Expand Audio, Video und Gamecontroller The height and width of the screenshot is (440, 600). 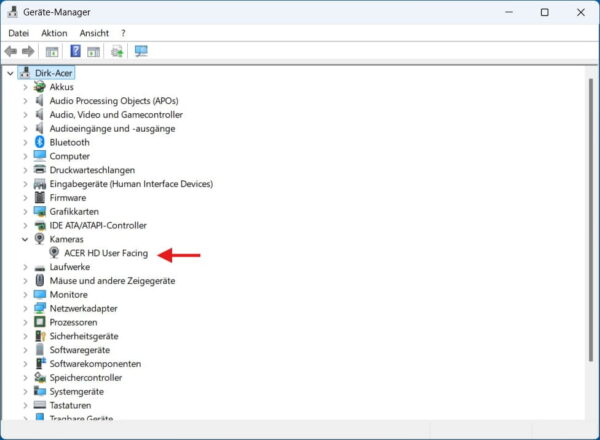coord(25,114)
